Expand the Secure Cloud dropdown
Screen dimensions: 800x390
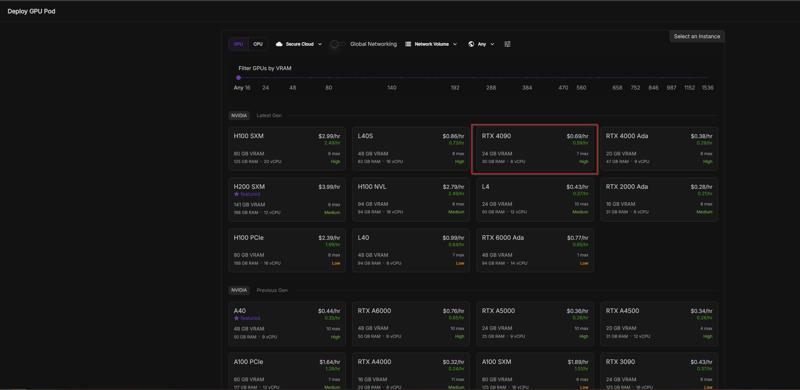pyautogui.click(x=299, y=44)
